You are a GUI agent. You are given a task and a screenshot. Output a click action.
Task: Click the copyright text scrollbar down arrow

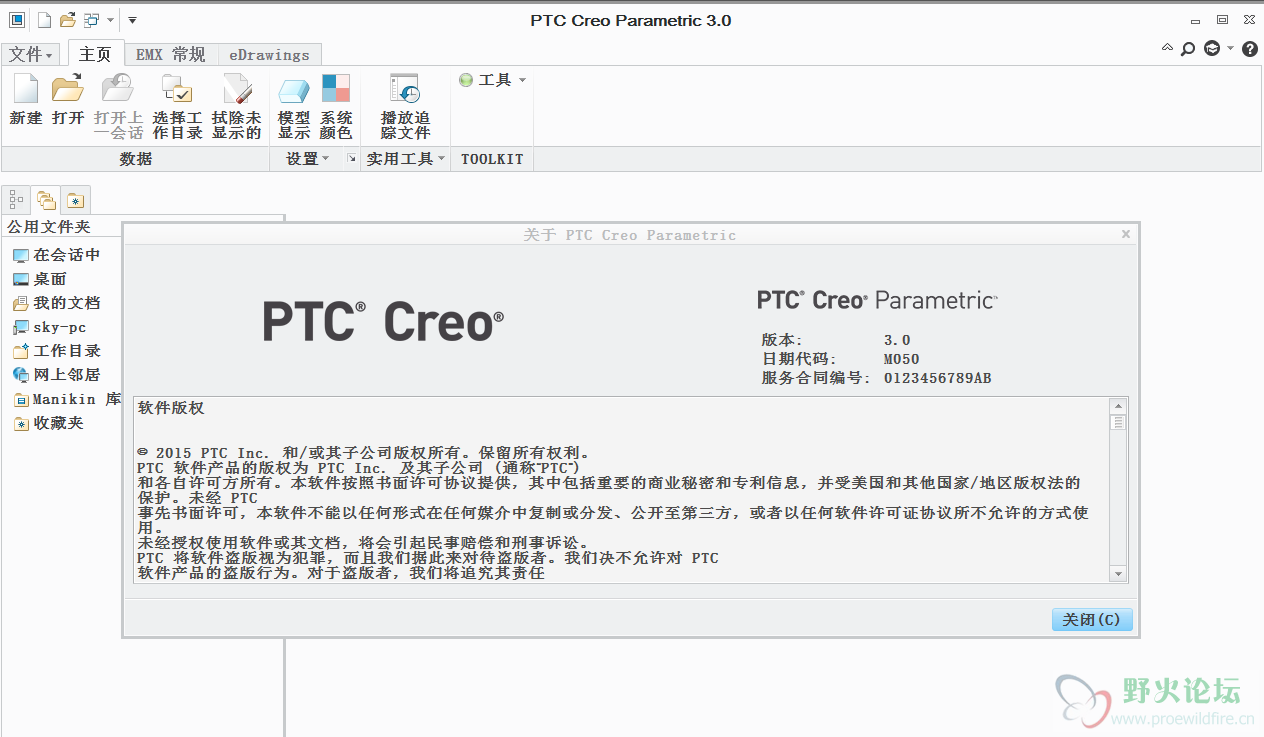tap(1118, 573)
